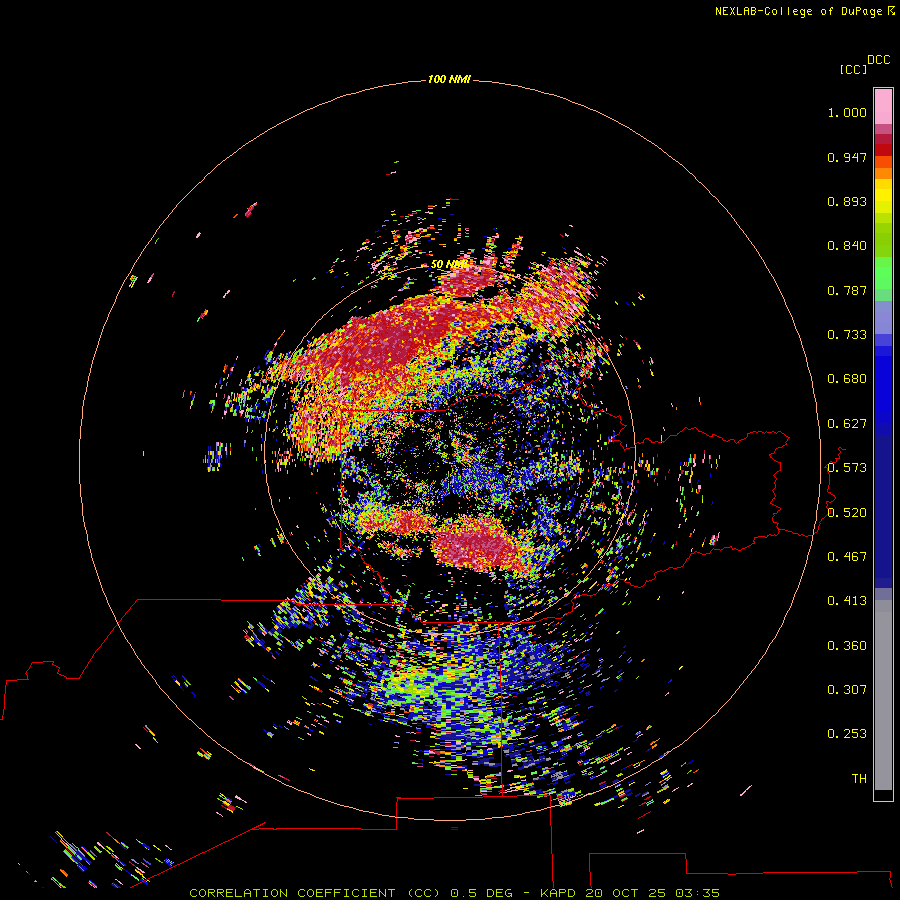Click the [CC] unit label

point(853,69)
